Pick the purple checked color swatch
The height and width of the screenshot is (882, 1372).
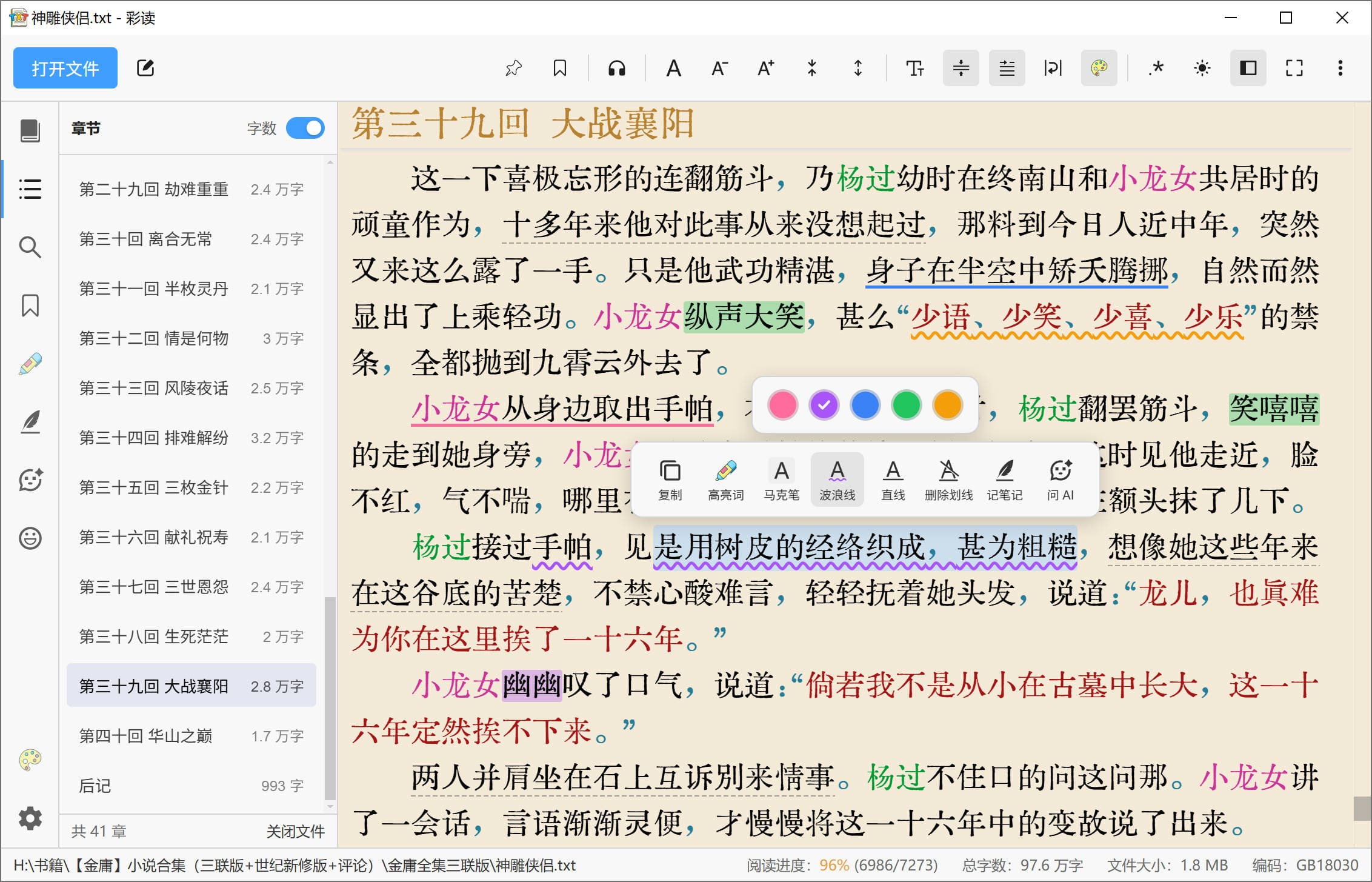click(x=824, y=405)
